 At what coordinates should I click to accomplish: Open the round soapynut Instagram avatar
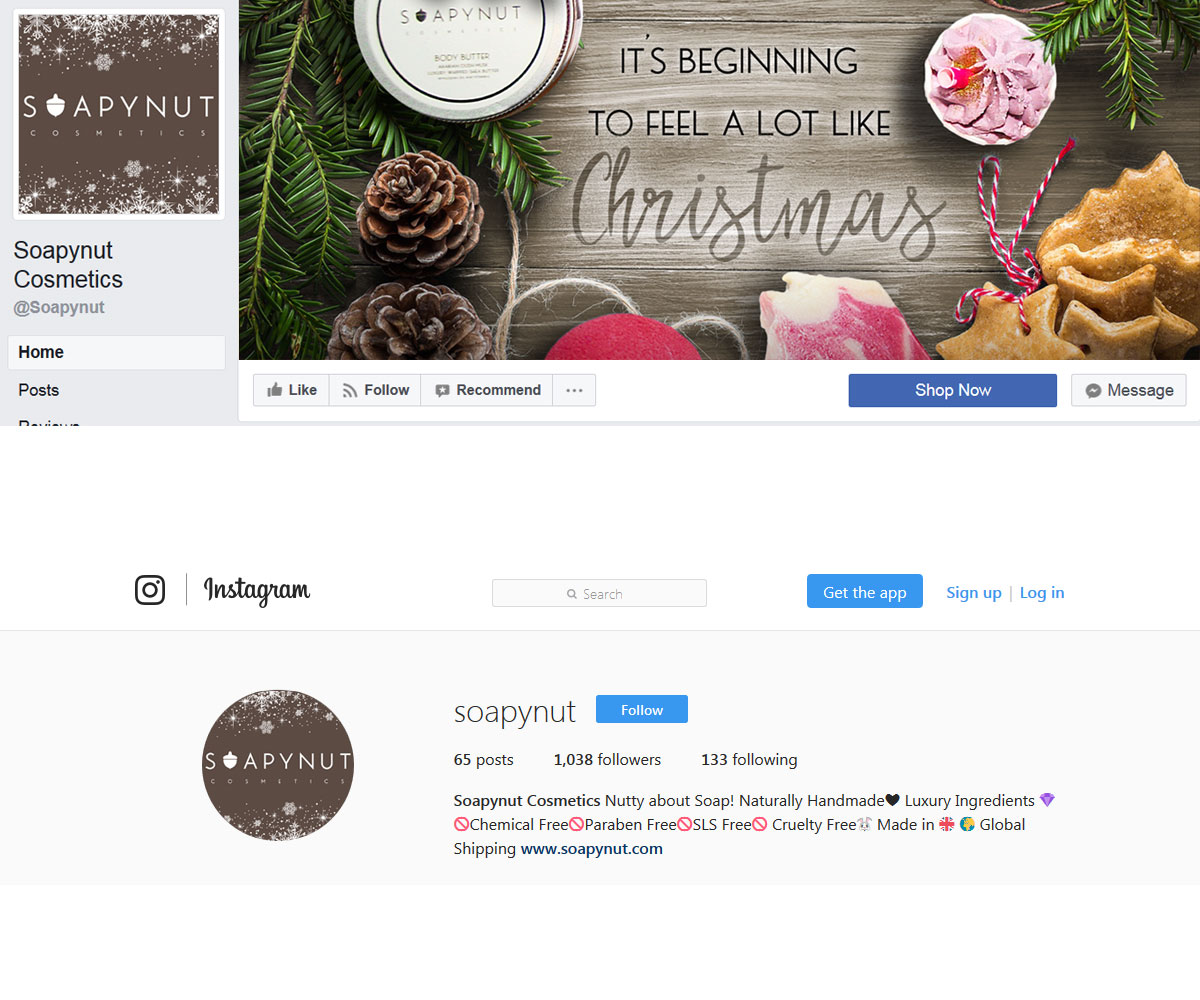(x=278, y=765)
